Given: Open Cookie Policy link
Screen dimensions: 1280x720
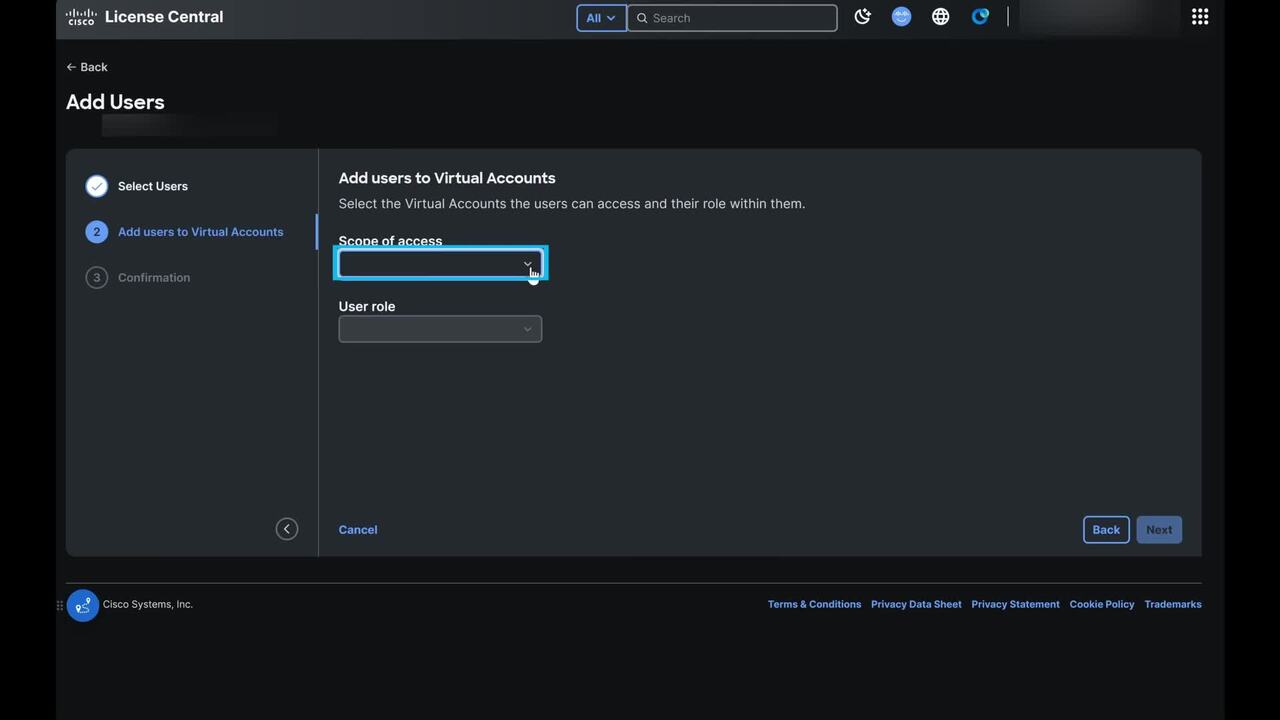Looking at the screenshot, I should (1102, 604).
